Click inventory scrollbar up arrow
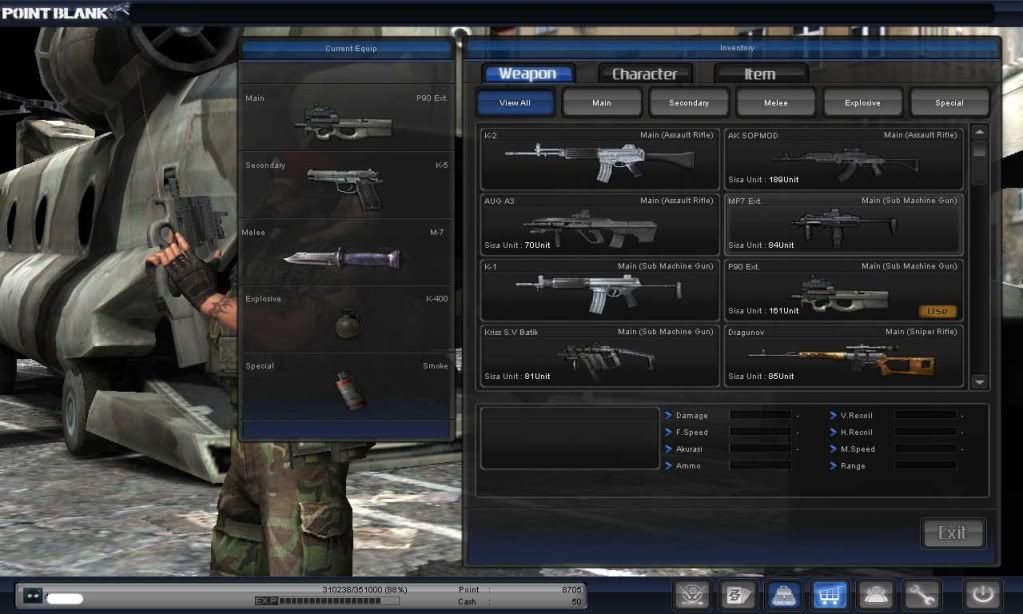This screenshot has height=614, width=1023. click(x=979, y=132)
